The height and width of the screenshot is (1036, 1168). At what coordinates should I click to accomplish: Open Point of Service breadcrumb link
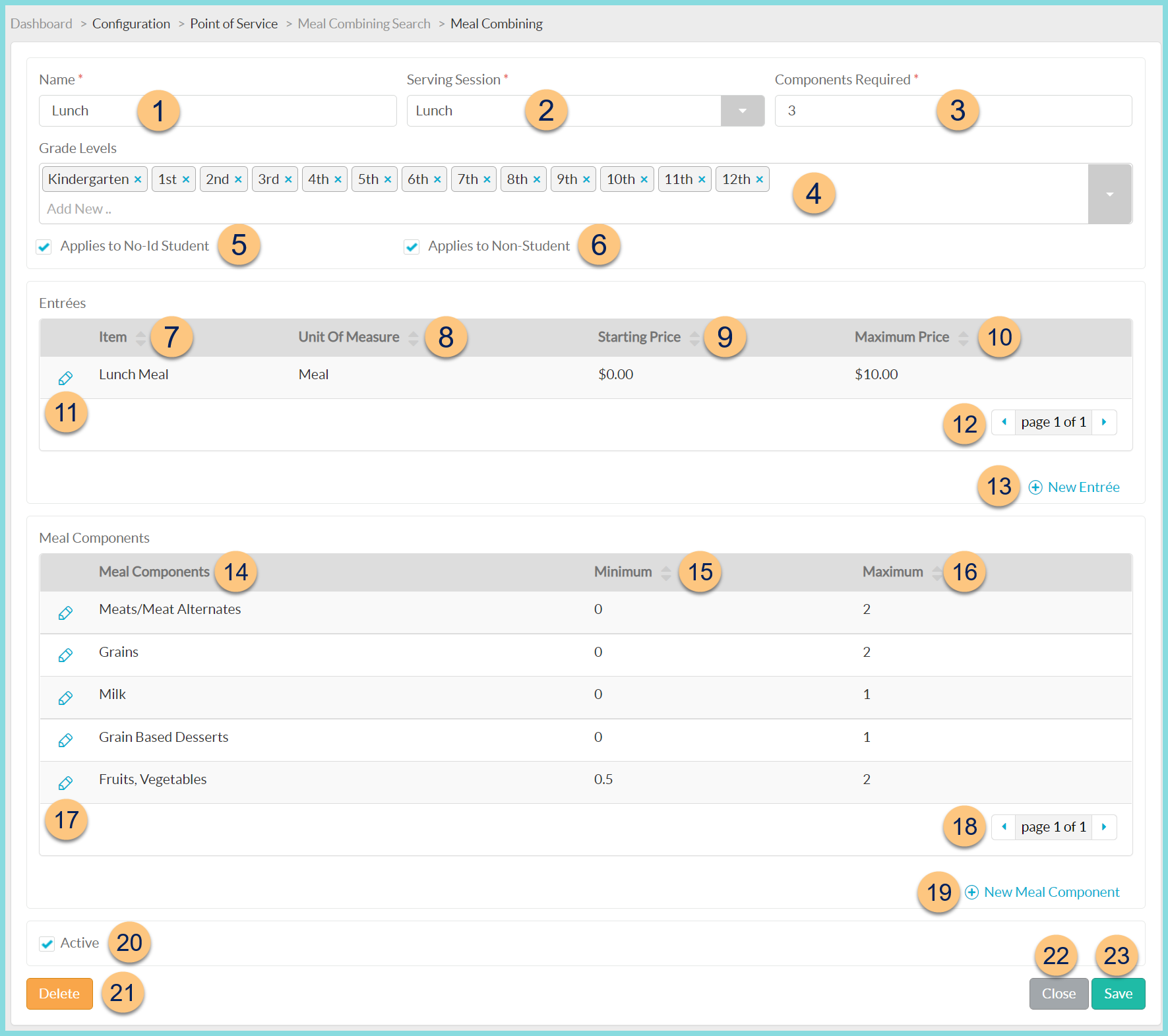[x=233, y=23]
